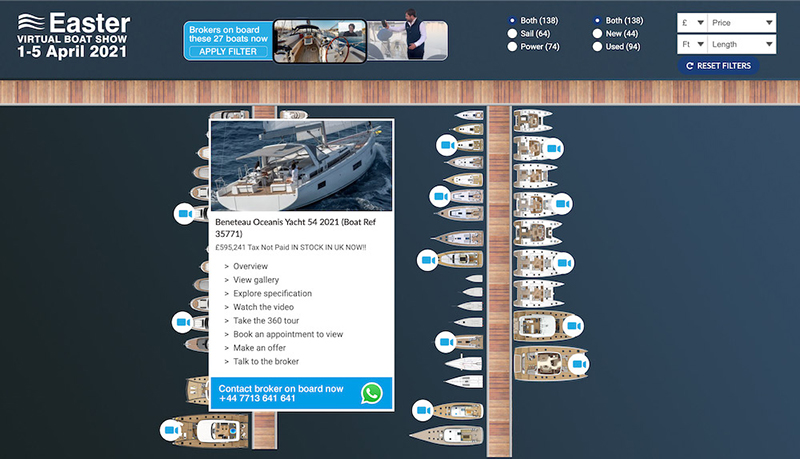This screenshot has height=459, width=800.
Task: Click the 'Brokers on board these 27 boats now' banner text
Action: pos(228,34)
